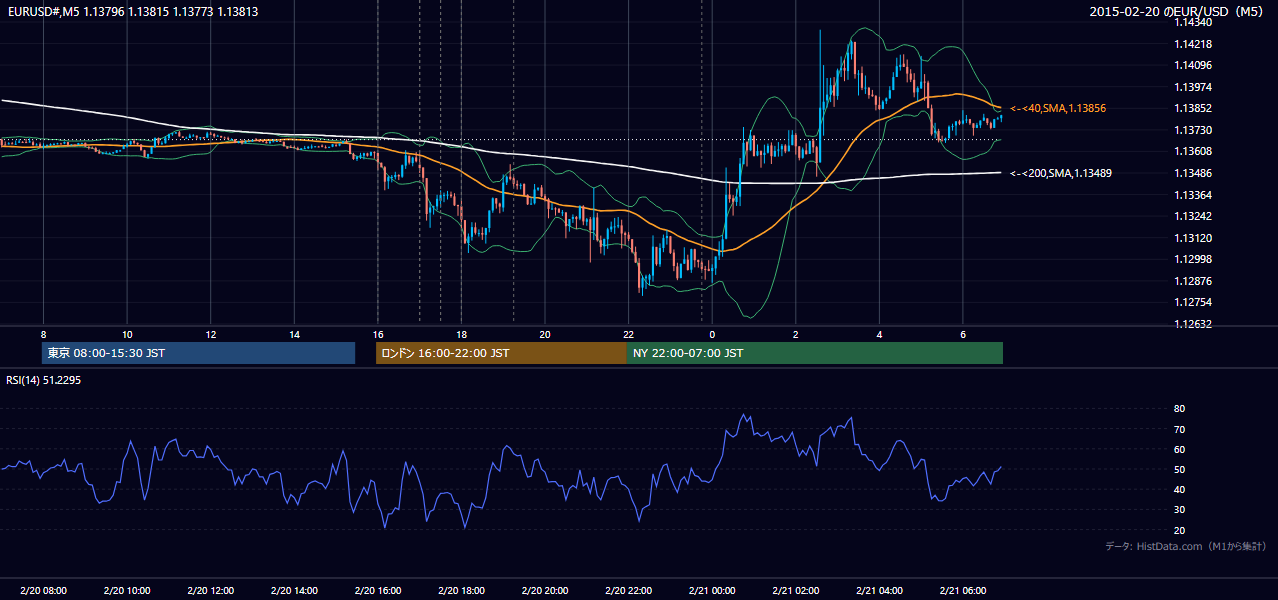
Task: Click the 40 SMA 1.13856 label
Action: (x=1057, y=108)
